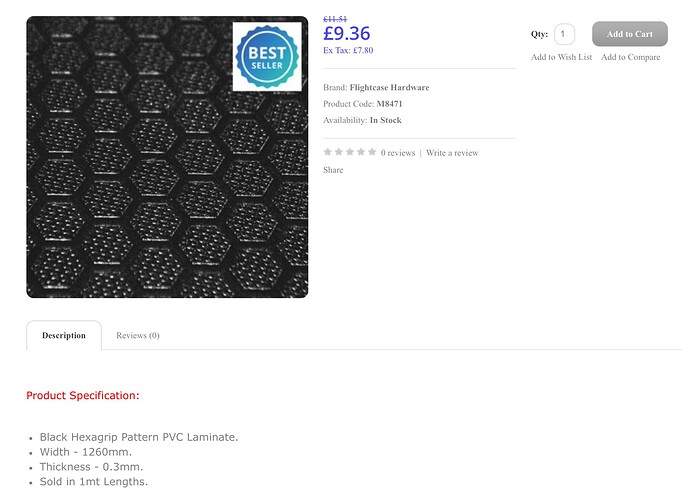Click the Product Specification heading
This screenshot has height=499, width=682.
click(x=83, y=396)
